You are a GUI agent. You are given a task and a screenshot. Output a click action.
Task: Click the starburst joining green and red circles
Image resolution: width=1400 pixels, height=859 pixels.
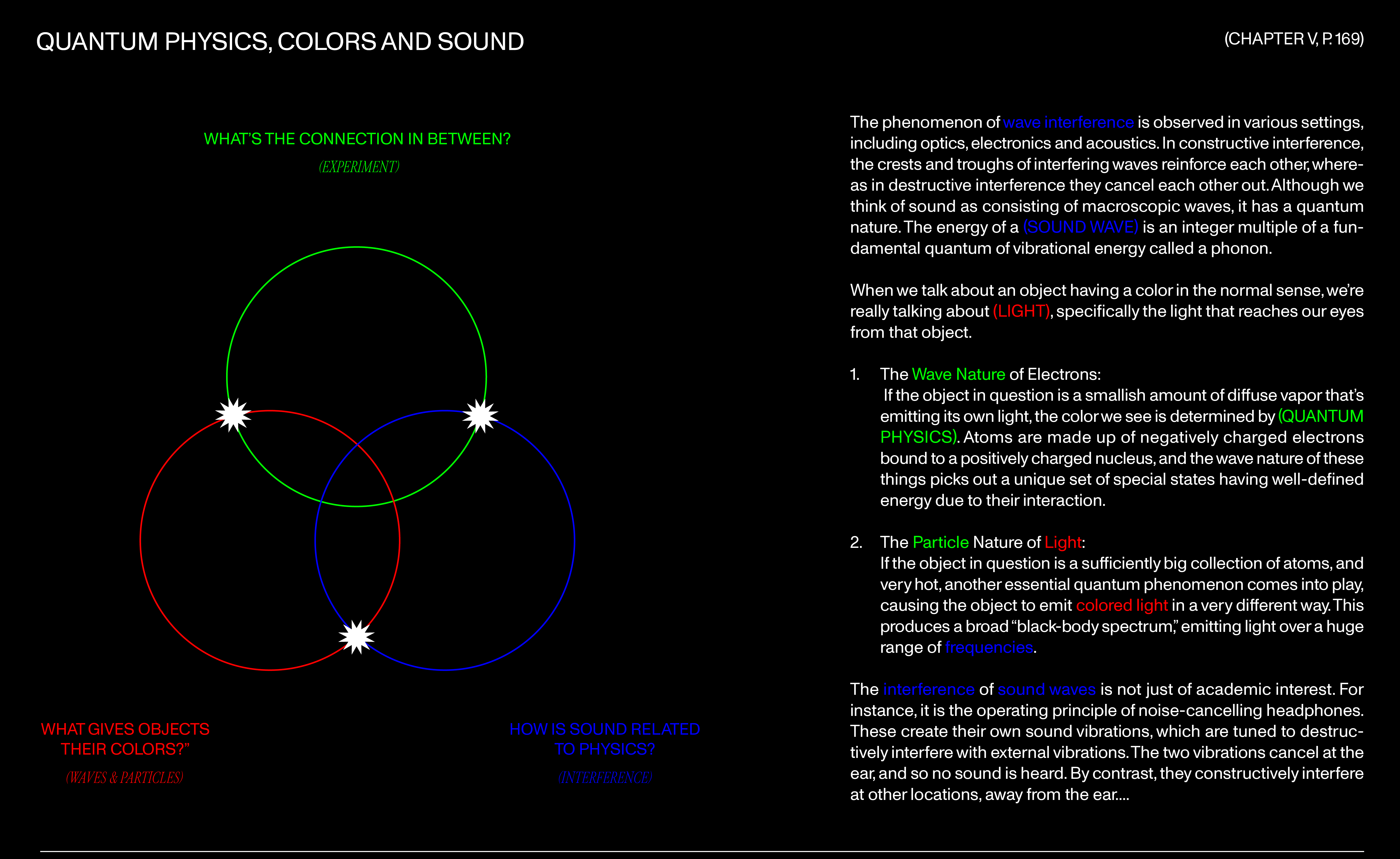coord(234,415)
